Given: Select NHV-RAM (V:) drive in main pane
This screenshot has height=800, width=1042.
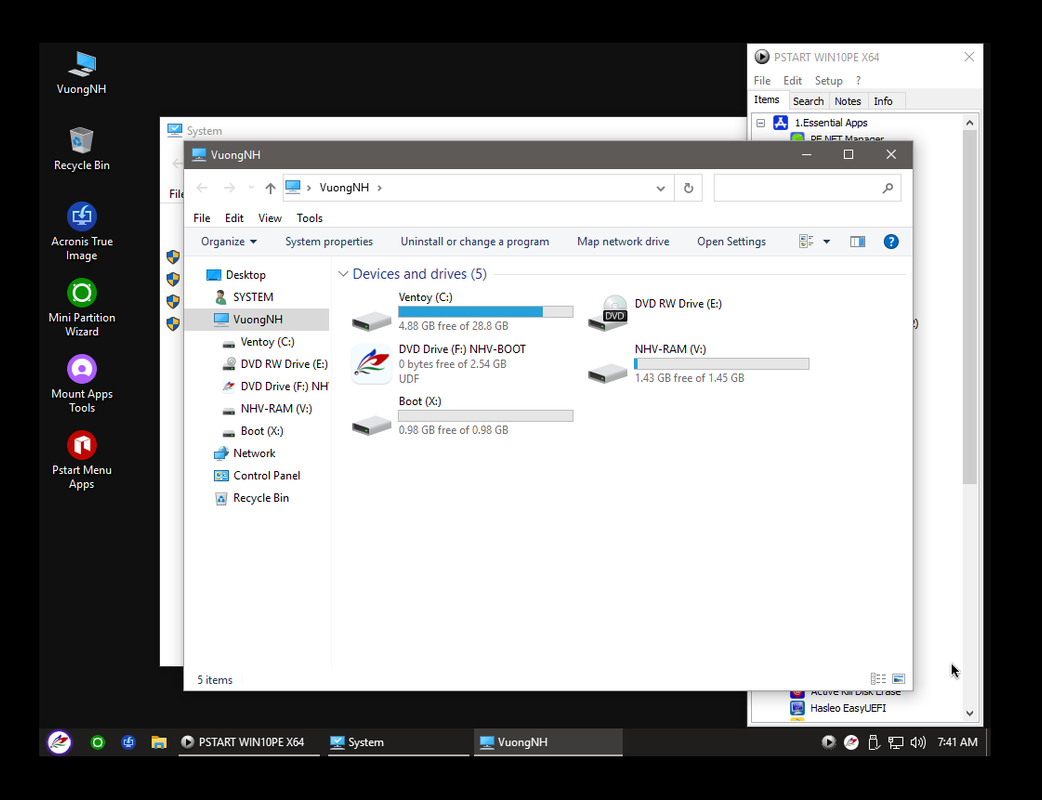Looking at the screenshot, I should 698,363.
